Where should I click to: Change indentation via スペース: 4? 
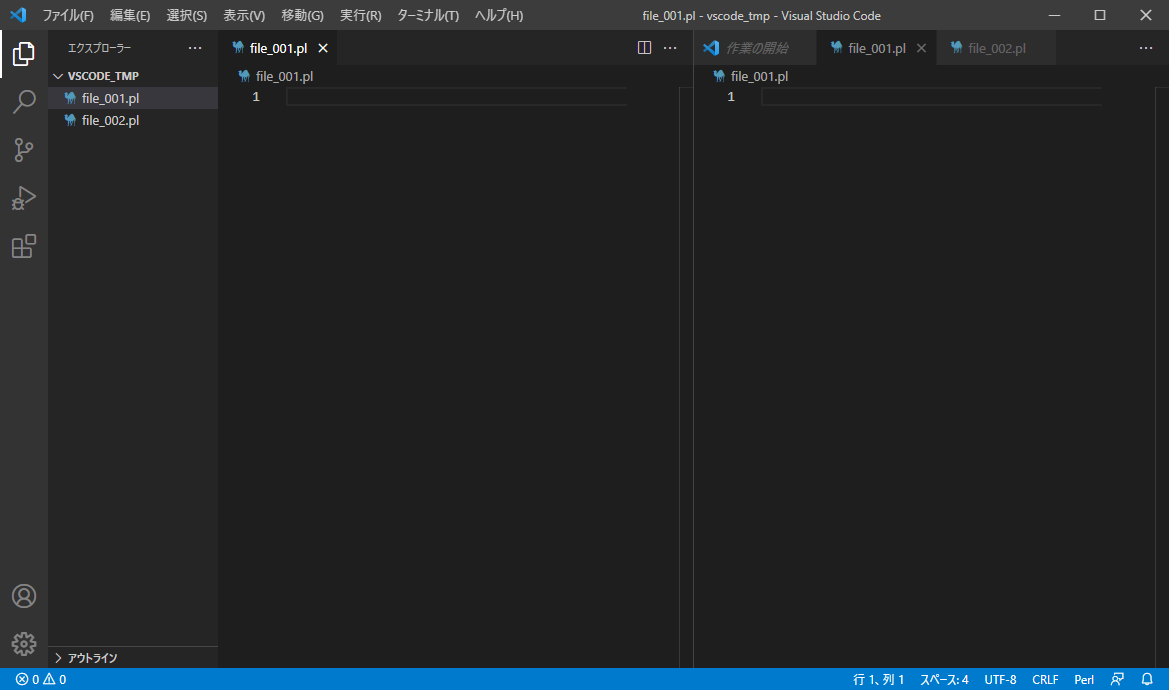coord(944,679)
